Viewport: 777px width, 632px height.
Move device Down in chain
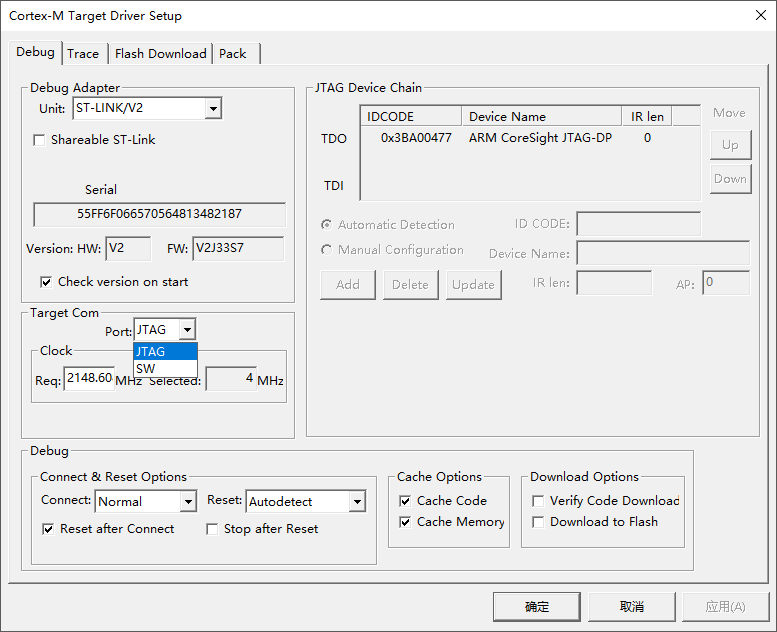730,178
